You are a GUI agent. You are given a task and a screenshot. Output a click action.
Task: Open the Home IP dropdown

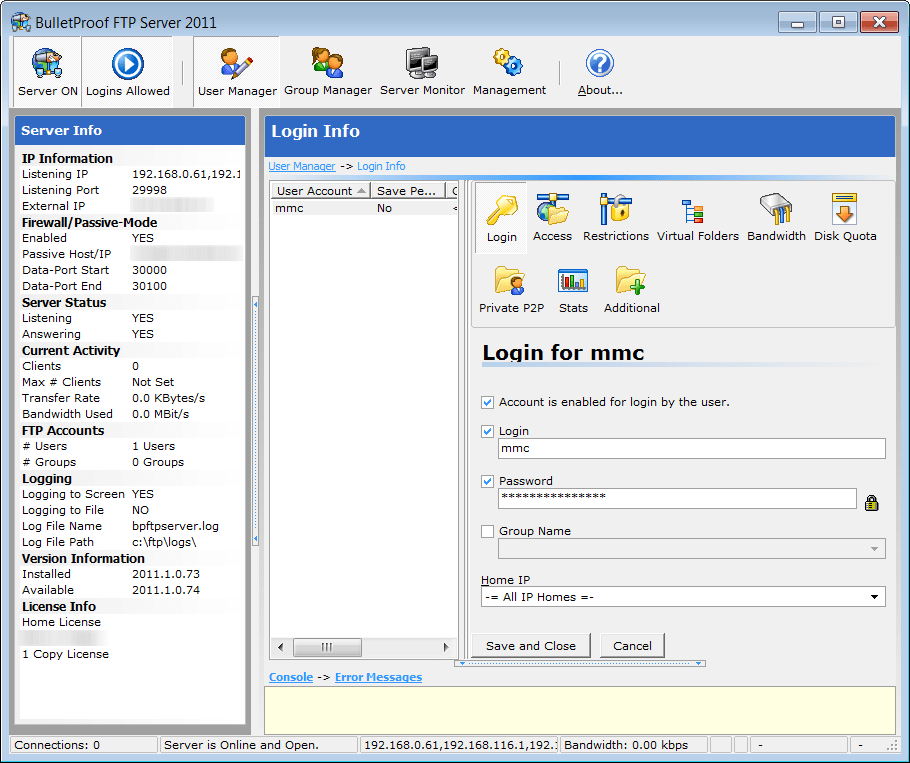[x=683, y=597]
